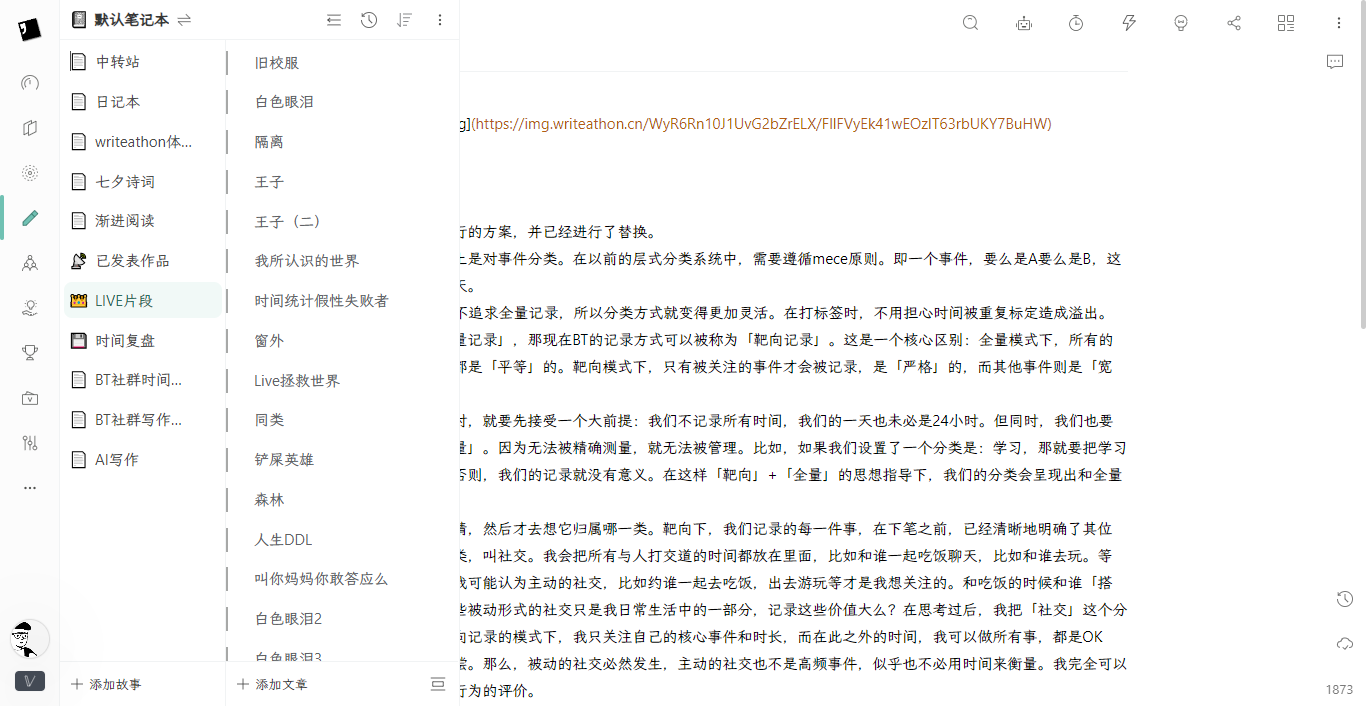This screenshot has width=1366, height=706.
Task: Open the 时间统计假性失败者 article
Action: coord(321,301)
